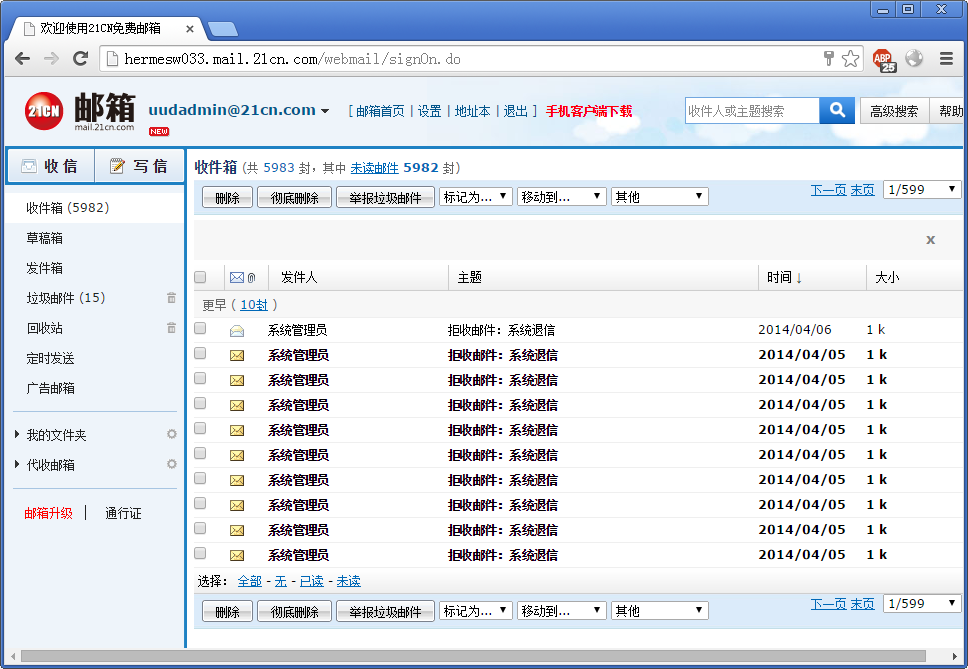Close the notification bar with x
The image size is (968, 669).
click(930, 239)
